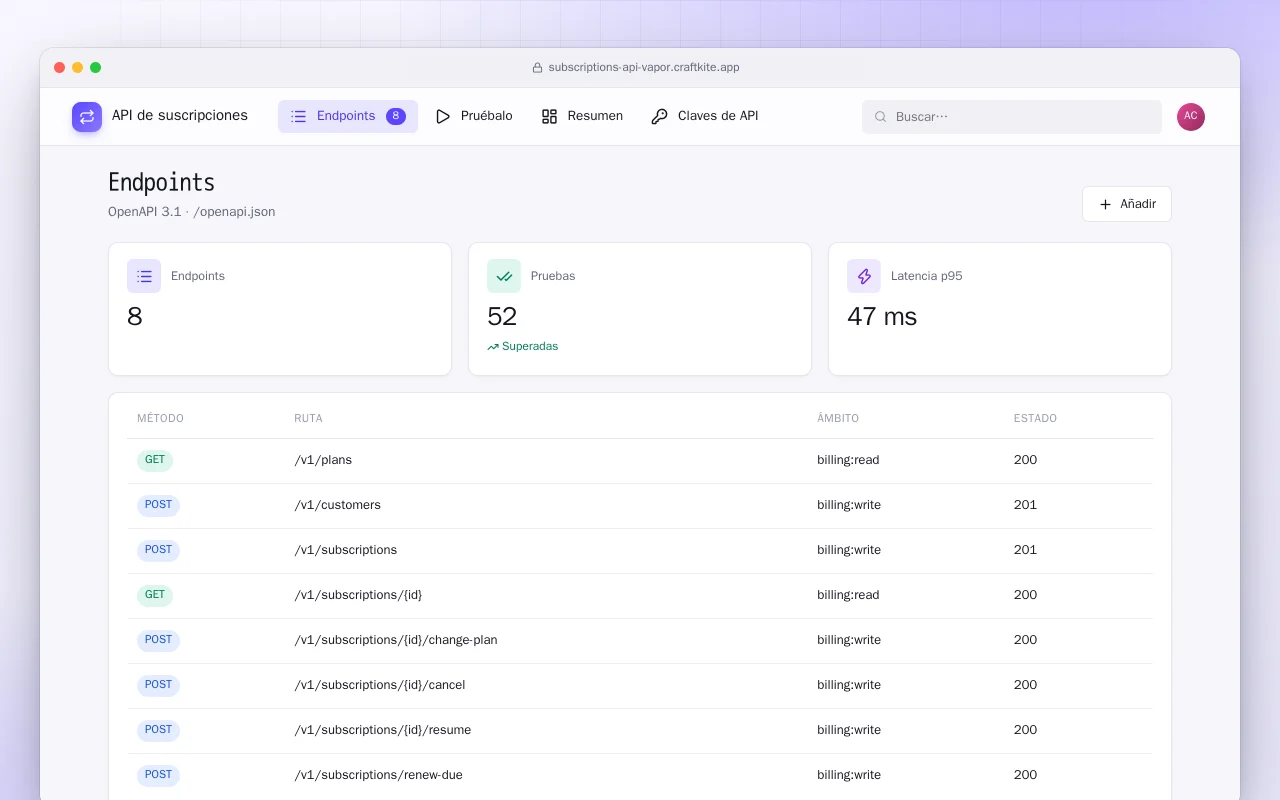Click the lightning icon in the Latencia p95 card
This screenshot has width=1280, height=800.
pyautogui.click(x=864, y=276)
